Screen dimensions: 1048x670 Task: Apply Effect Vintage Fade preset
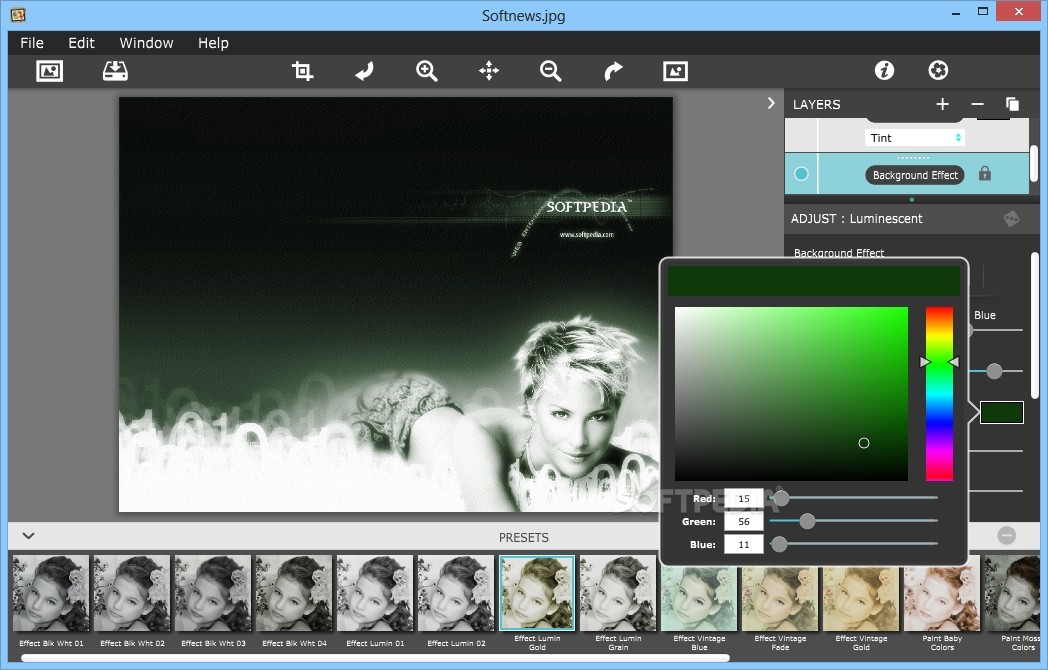click(780, 601)
